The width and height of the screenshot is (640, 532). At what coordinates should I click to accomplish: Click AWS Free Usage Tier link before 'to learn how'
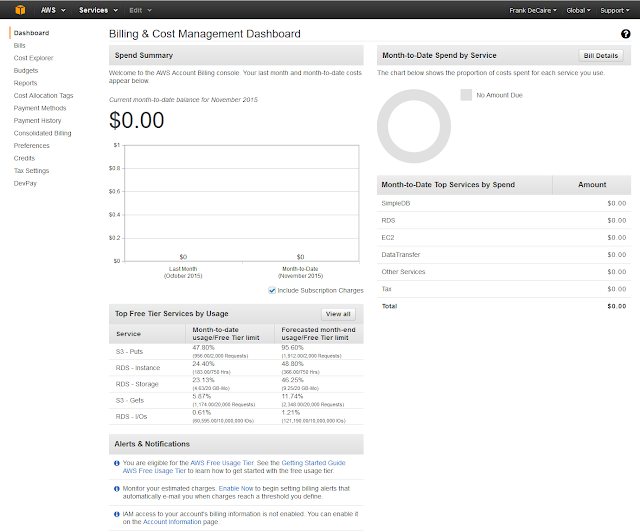click(x=154, y=471)
